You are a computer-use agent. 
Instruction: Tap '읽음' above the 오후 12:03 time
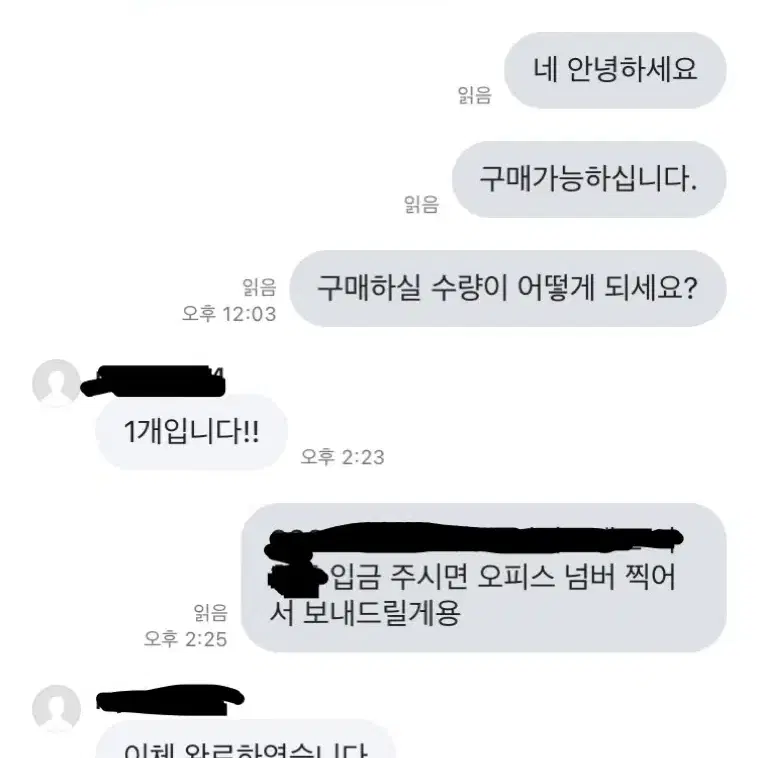[260, 287]
